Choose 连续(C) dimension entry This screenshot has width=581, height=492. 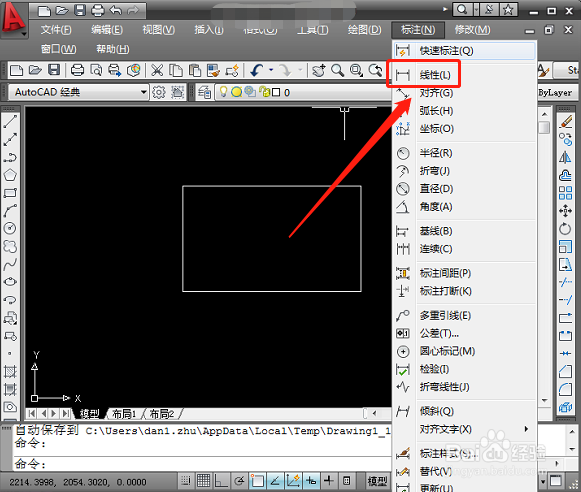[465, 249]
